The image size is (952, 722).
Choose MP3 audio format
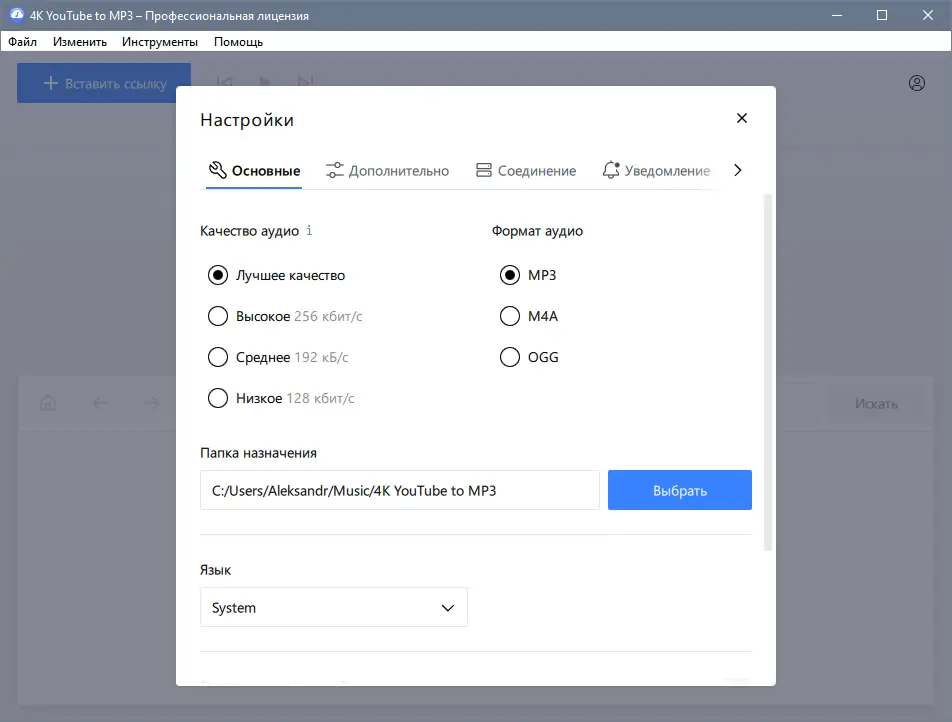click(x=528, y=275)
